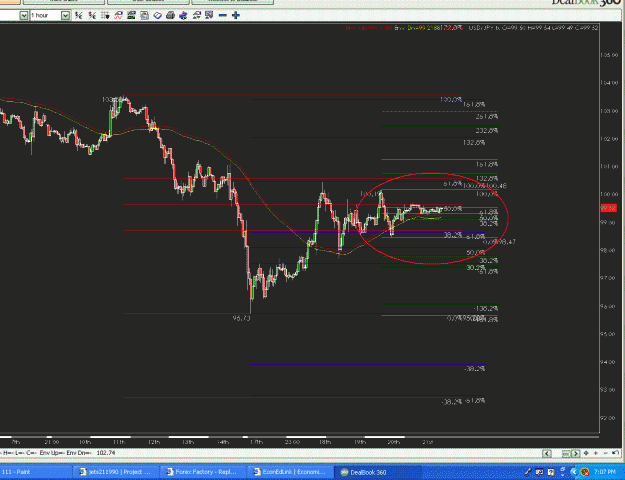Click the printer icon in toolbar

[170, 15]
